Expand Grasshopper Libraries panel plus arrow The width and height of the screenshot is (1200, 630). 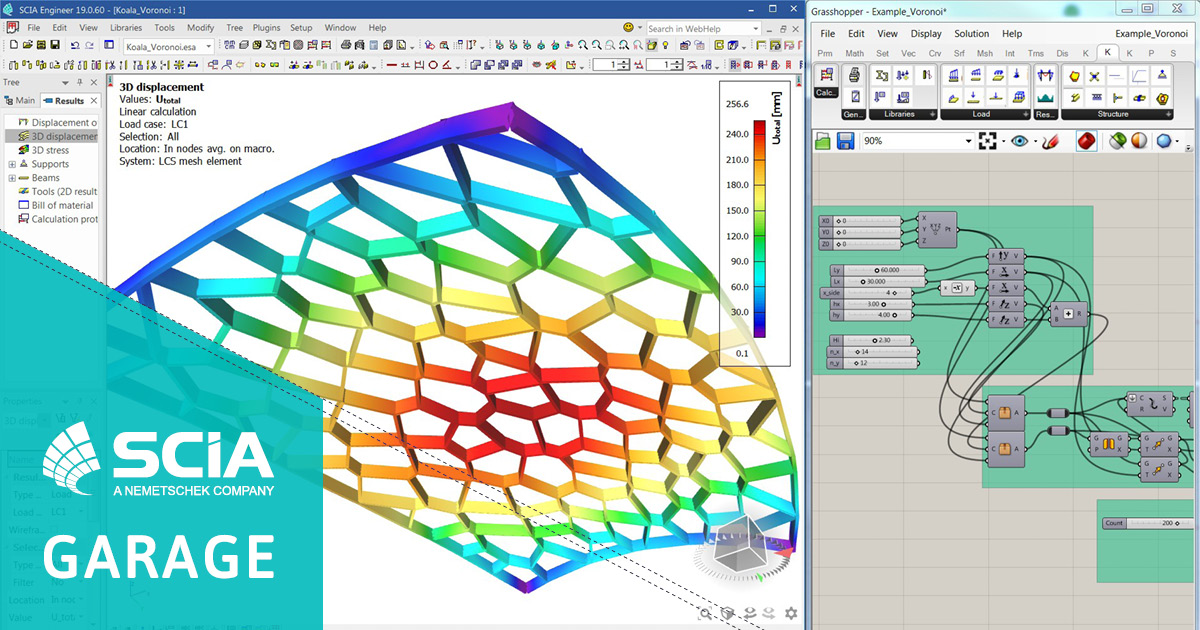(932, 114)
